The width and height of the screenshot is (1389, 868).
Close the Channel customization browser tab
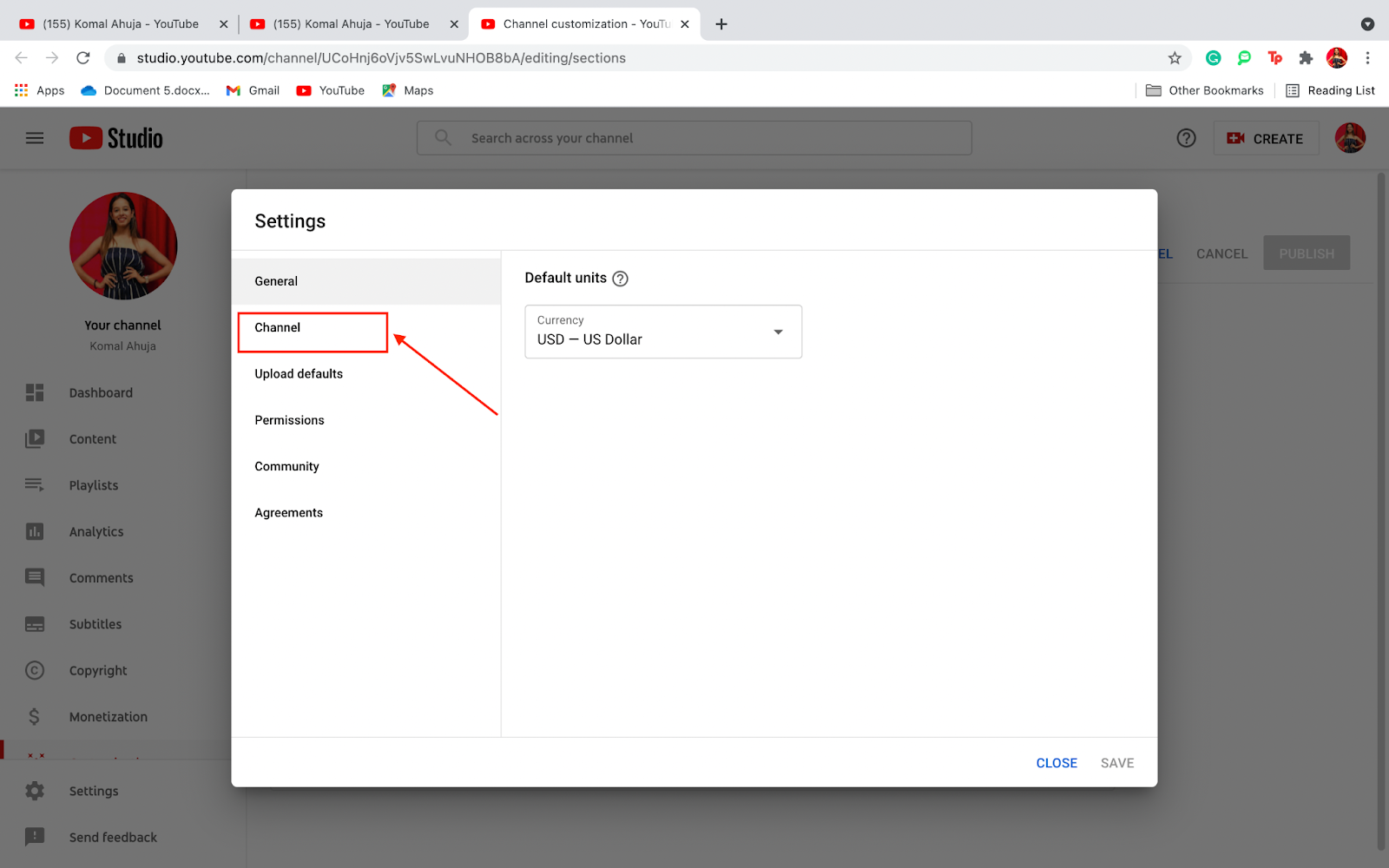click(685, 24)
